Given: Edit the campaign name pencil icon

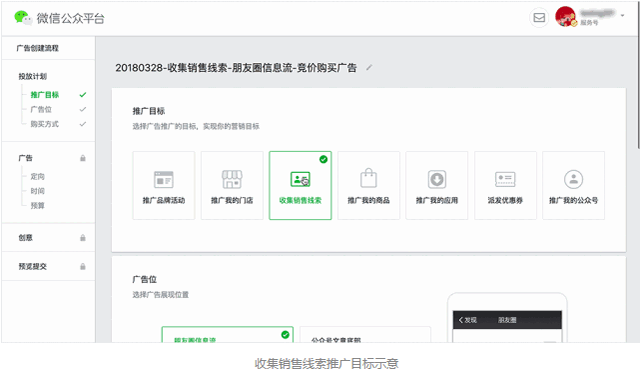Looking at the screenshot, I should coord(369,68).
